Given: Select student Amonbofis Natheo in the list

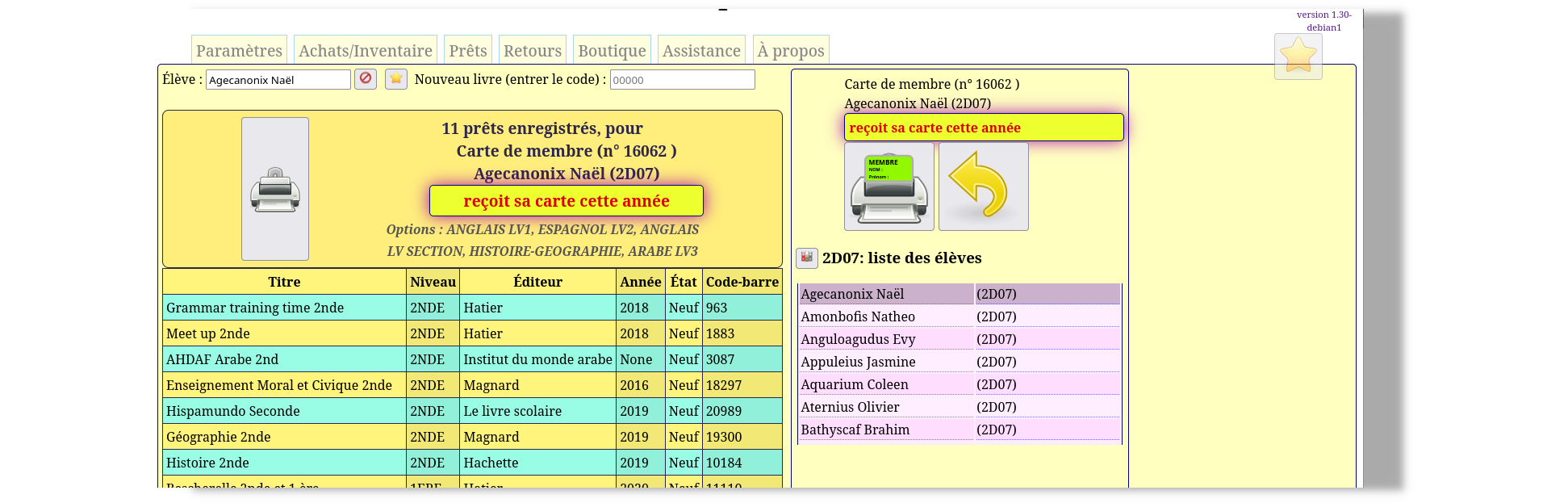Looking at the screenshot, I should pyautogui.click(x=858, y=316).
